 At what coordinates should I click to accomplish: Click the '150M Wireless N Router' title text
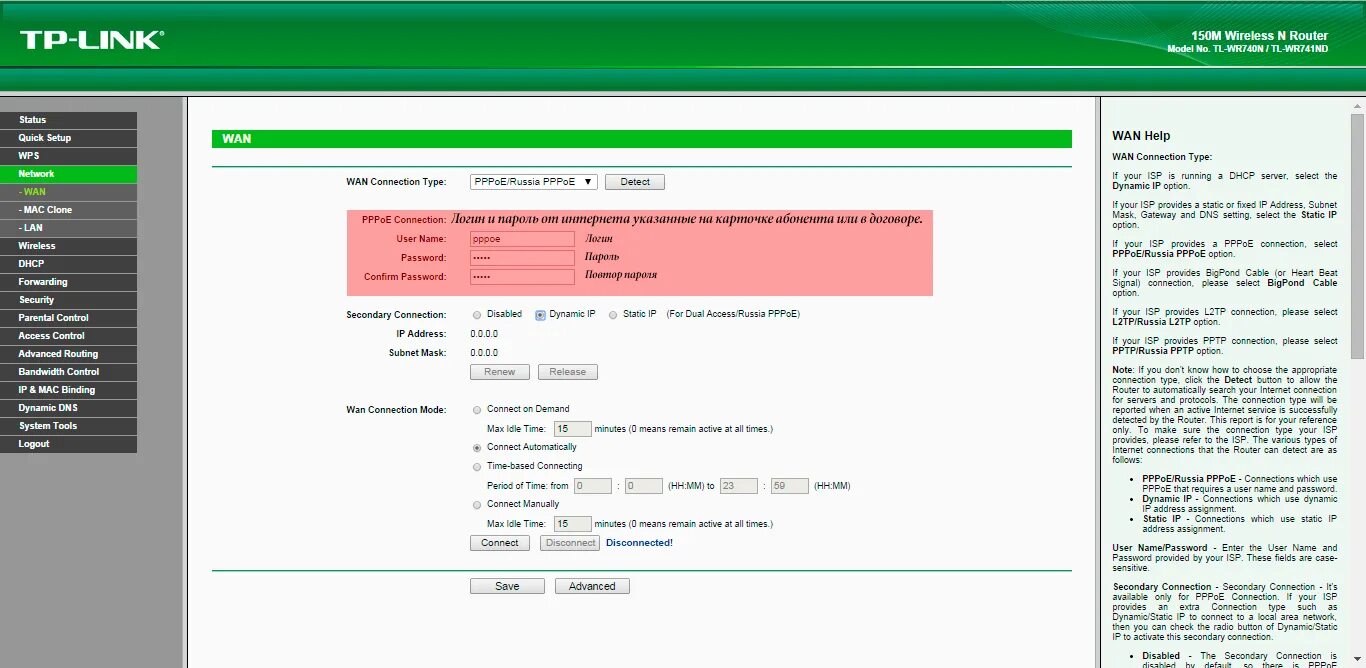coord(1259,36)
